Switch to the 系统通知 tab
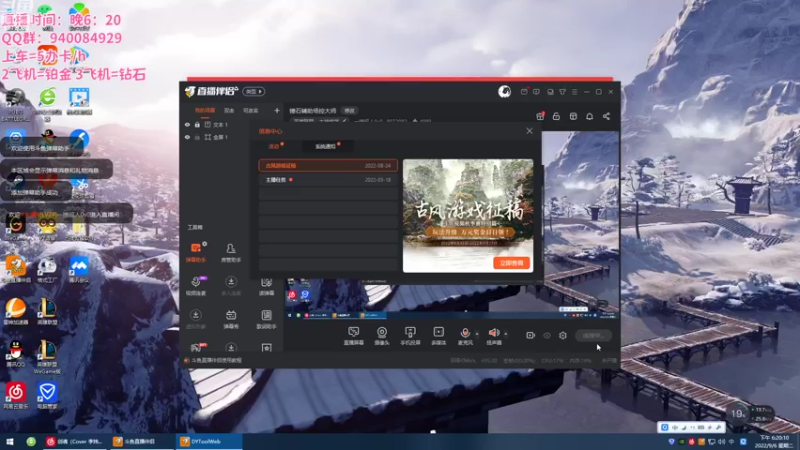The image size is (800, 450). coord(326,146)
